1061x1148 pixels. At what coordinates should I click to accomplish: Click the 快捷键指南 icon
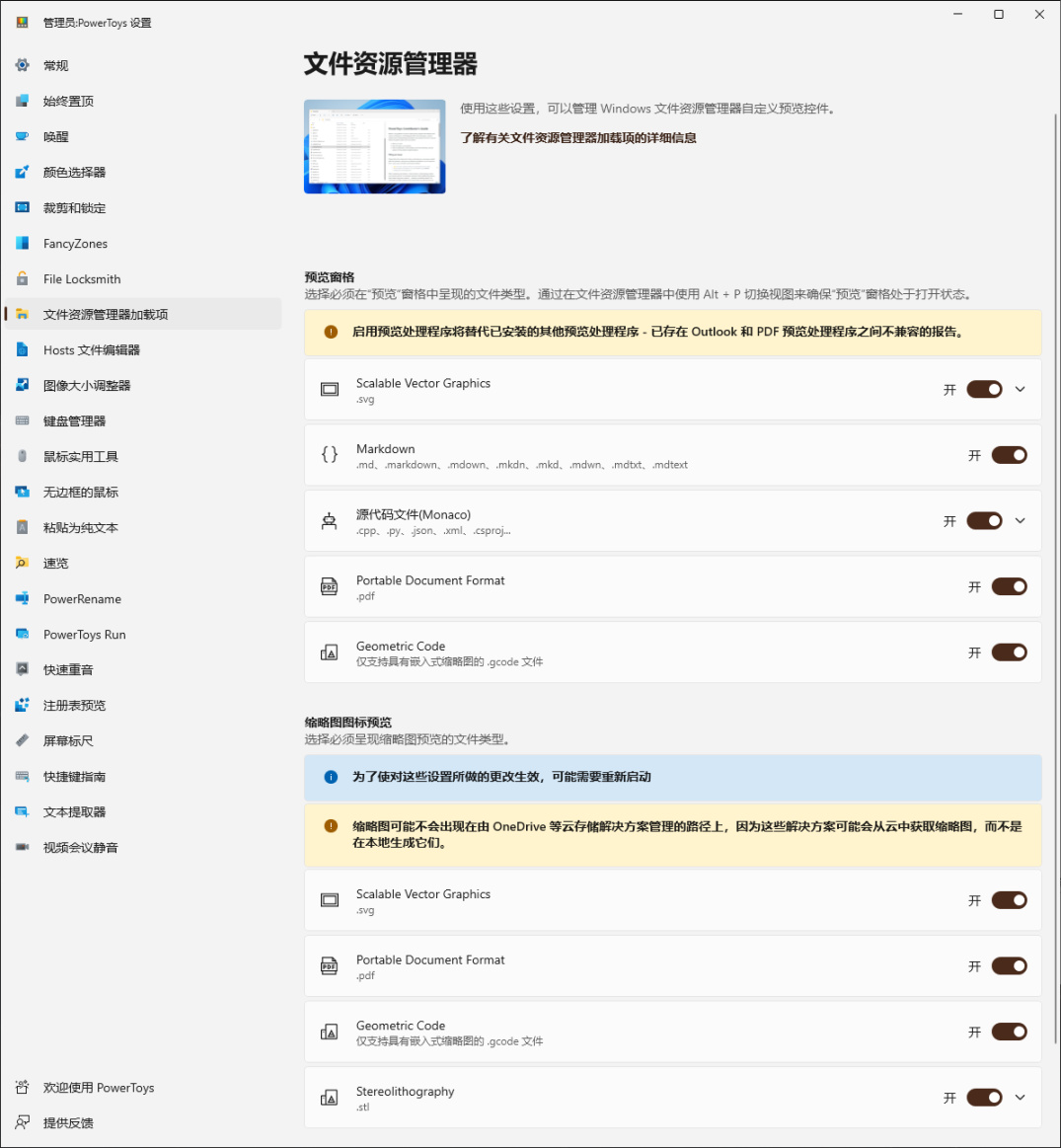(22, 776)
